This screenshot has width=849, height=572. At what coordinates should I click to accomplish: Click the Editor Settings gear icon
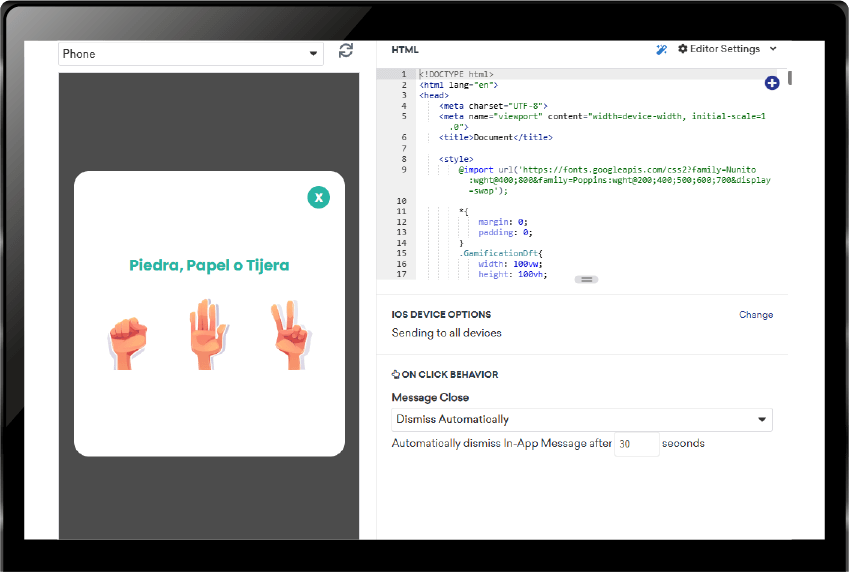click(x=682, y=49)
